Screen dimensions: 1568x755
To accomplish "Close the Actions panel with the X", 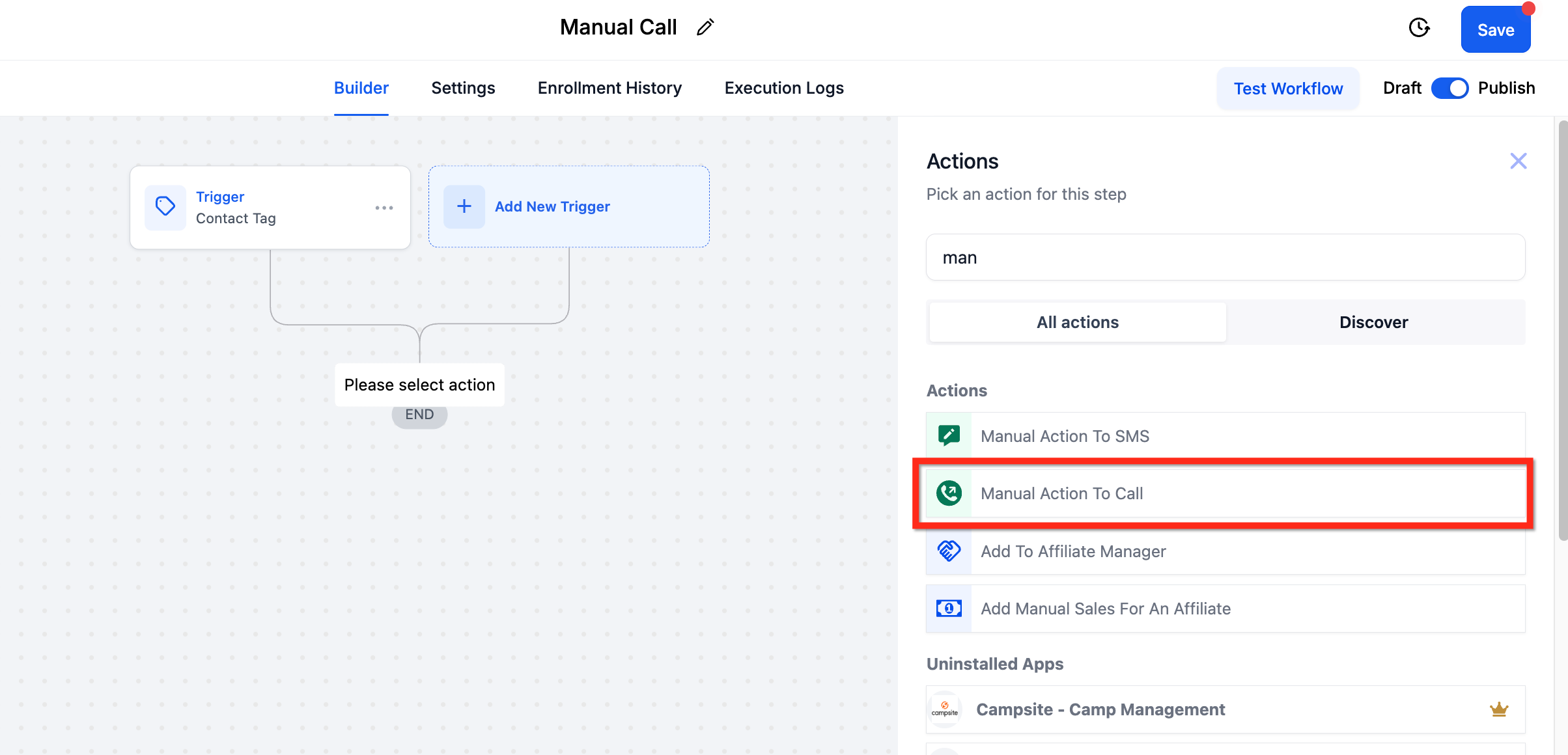I will 1518,161.
